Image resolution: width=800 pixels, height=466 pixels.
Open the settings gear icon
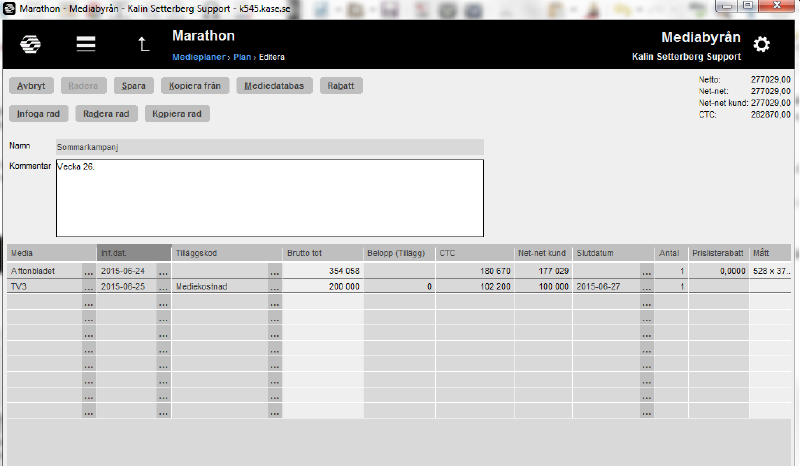pyautogui.click(x=762, y=44)
